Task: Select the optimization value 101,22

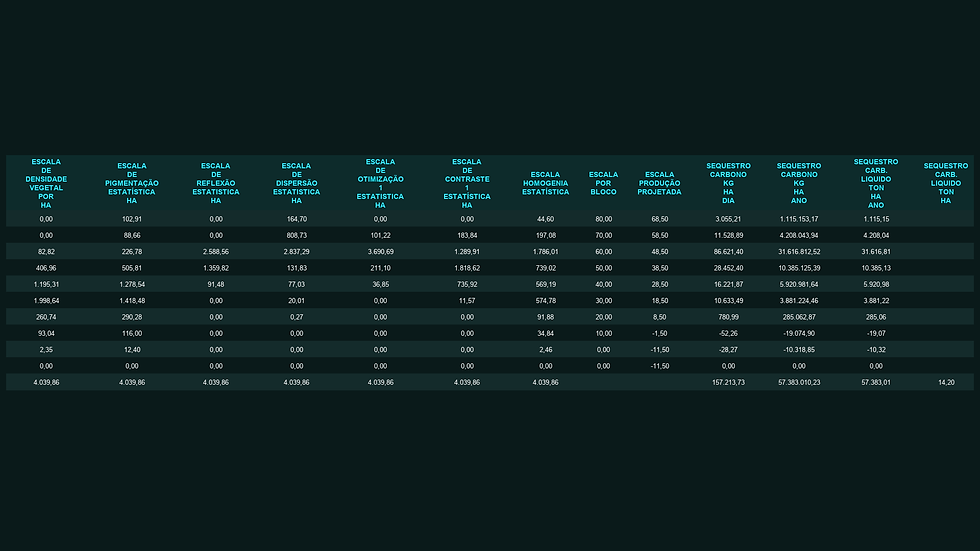Action: point(380,236)
